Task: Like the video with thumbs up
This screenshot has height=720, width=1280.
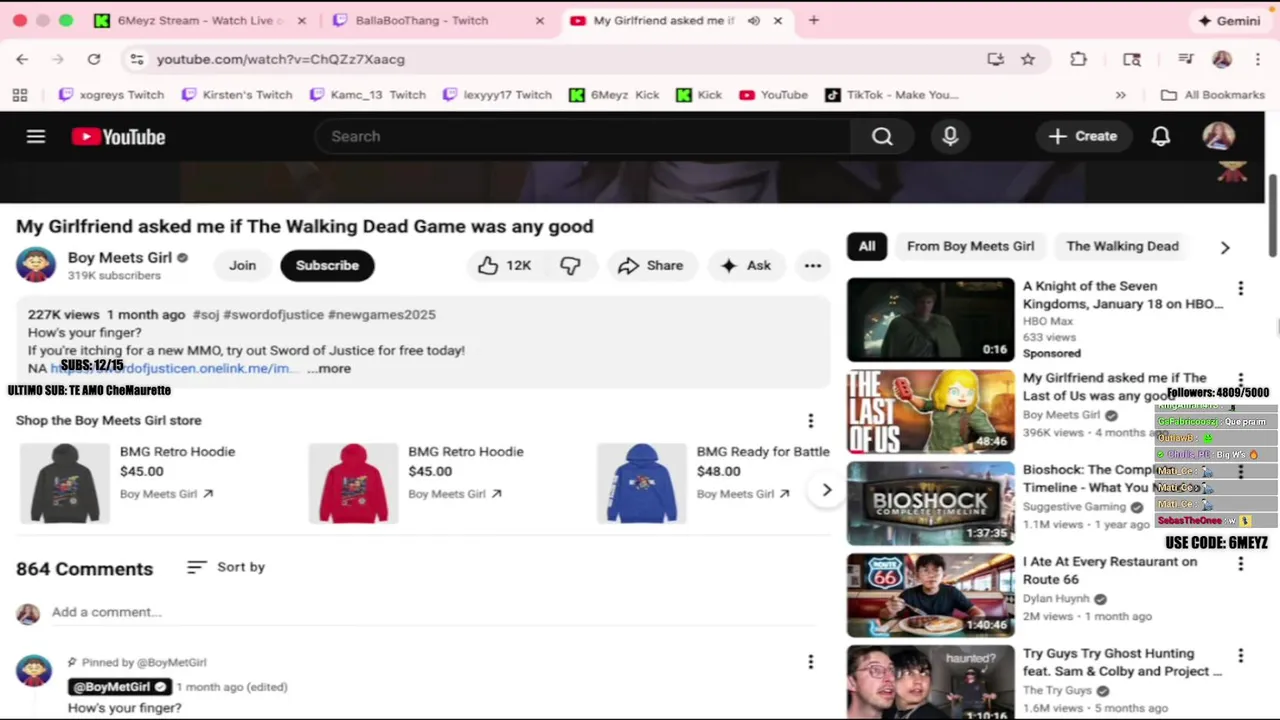Action: (x=504, y=265)
